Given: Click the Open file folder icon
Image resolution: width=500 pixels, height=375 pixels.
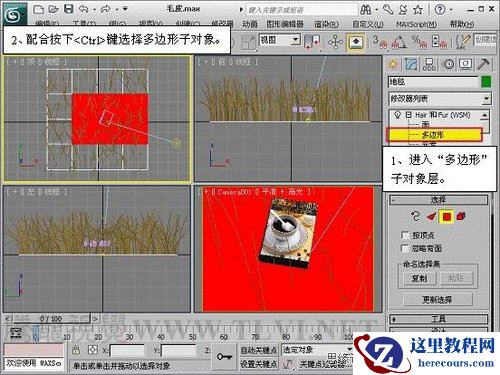Looking at the screenshot, I should click(53, 9).
